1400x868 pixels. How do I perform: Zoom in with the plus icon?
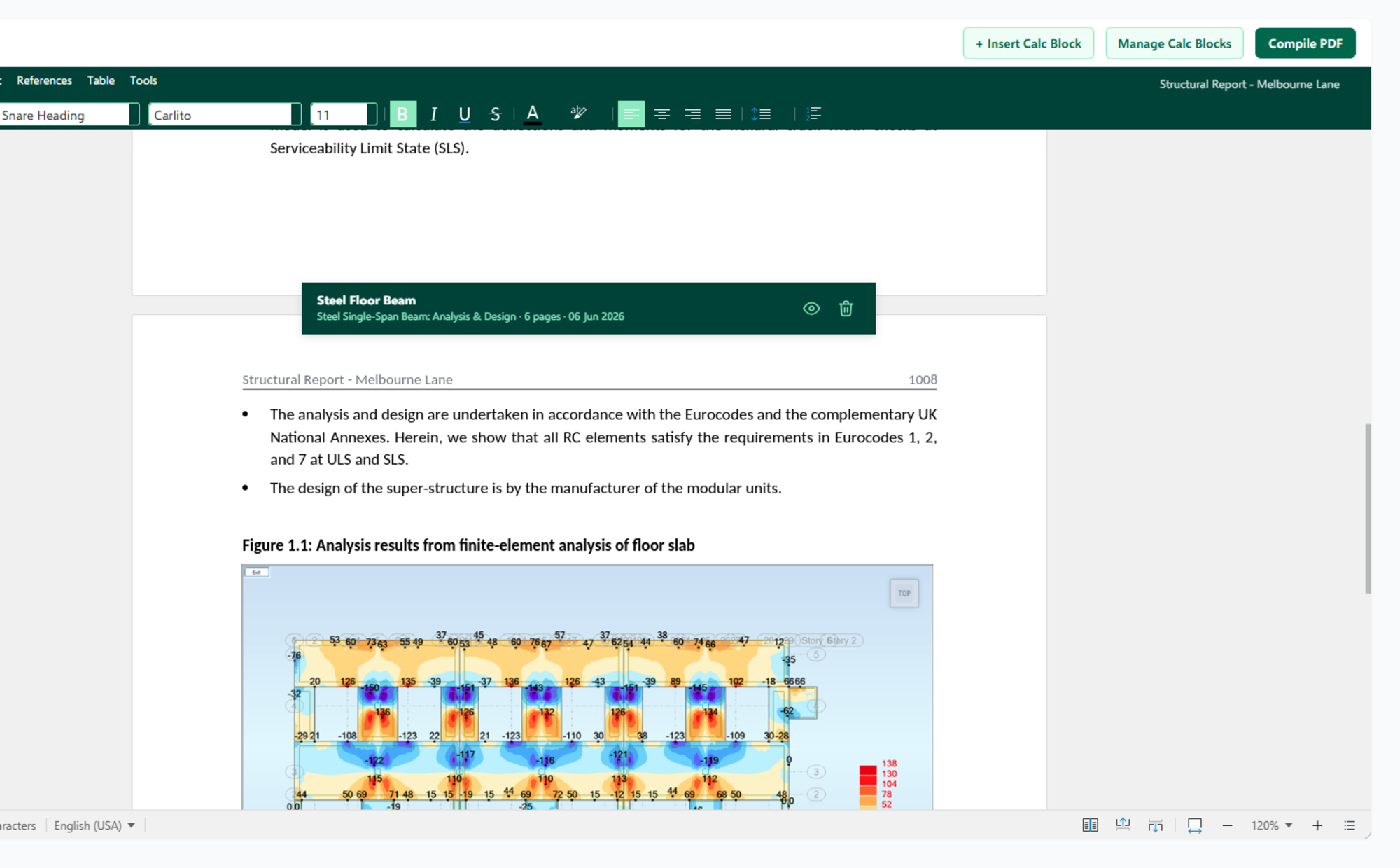pyautogui.click(x=1317, y=825)
